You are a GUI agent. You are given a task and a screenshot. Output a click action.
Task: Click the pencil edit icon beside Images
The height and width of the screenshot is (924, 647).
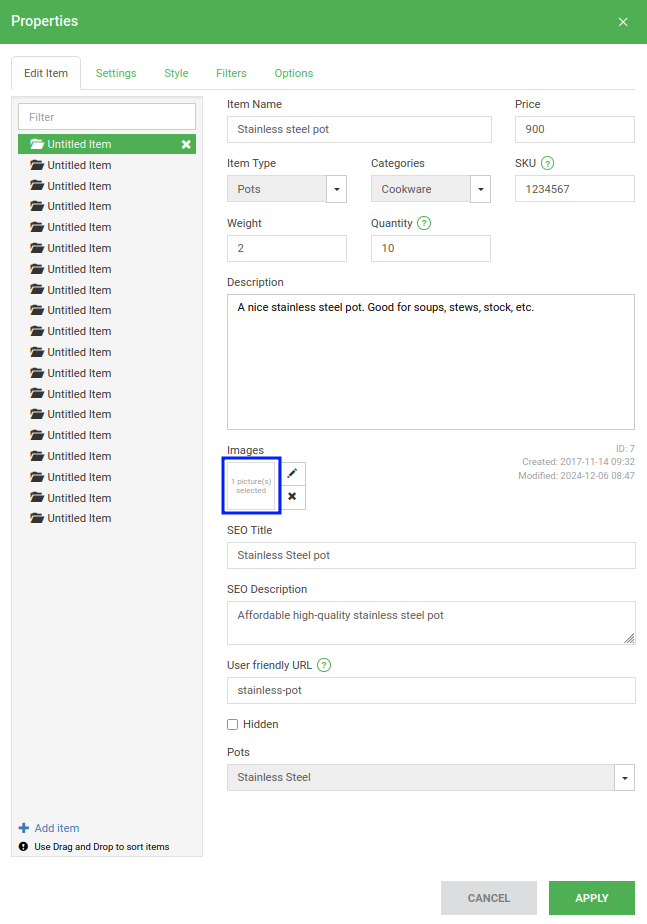tap(292, 474)
